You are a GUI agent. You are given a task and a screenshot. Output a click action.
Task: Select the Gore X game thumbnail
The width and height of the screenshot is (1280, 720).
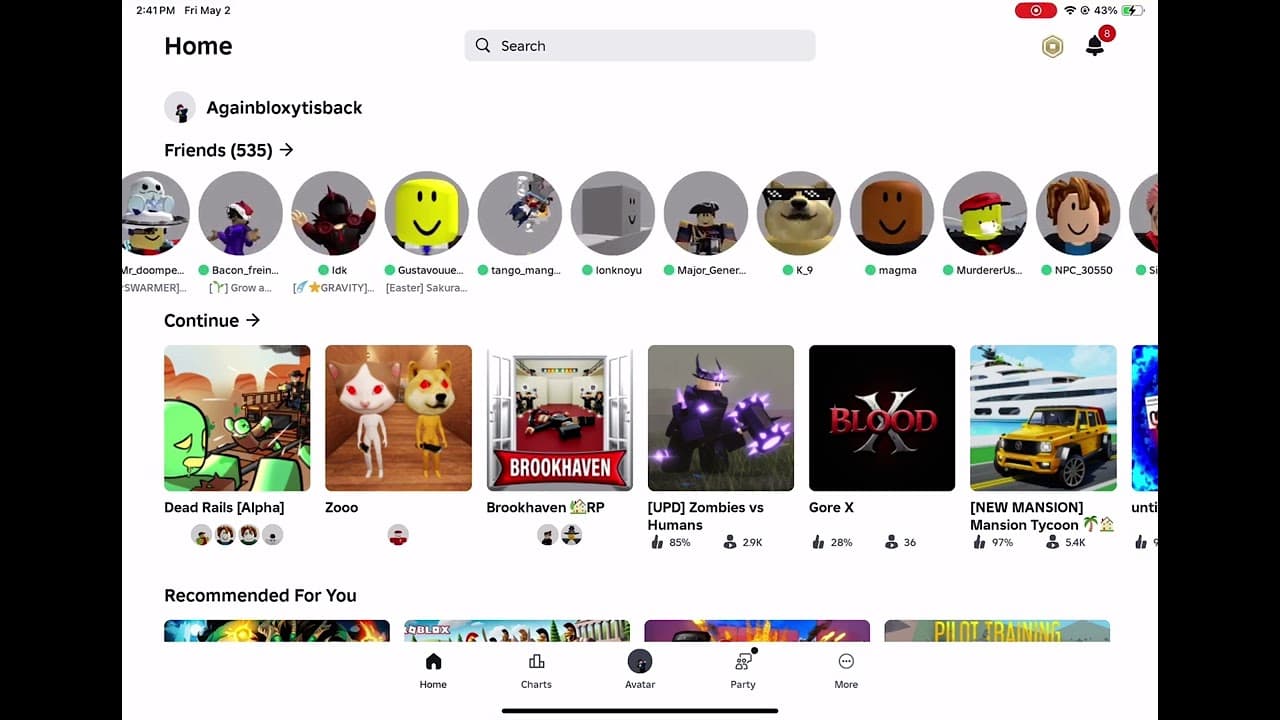tap(882, 418)
